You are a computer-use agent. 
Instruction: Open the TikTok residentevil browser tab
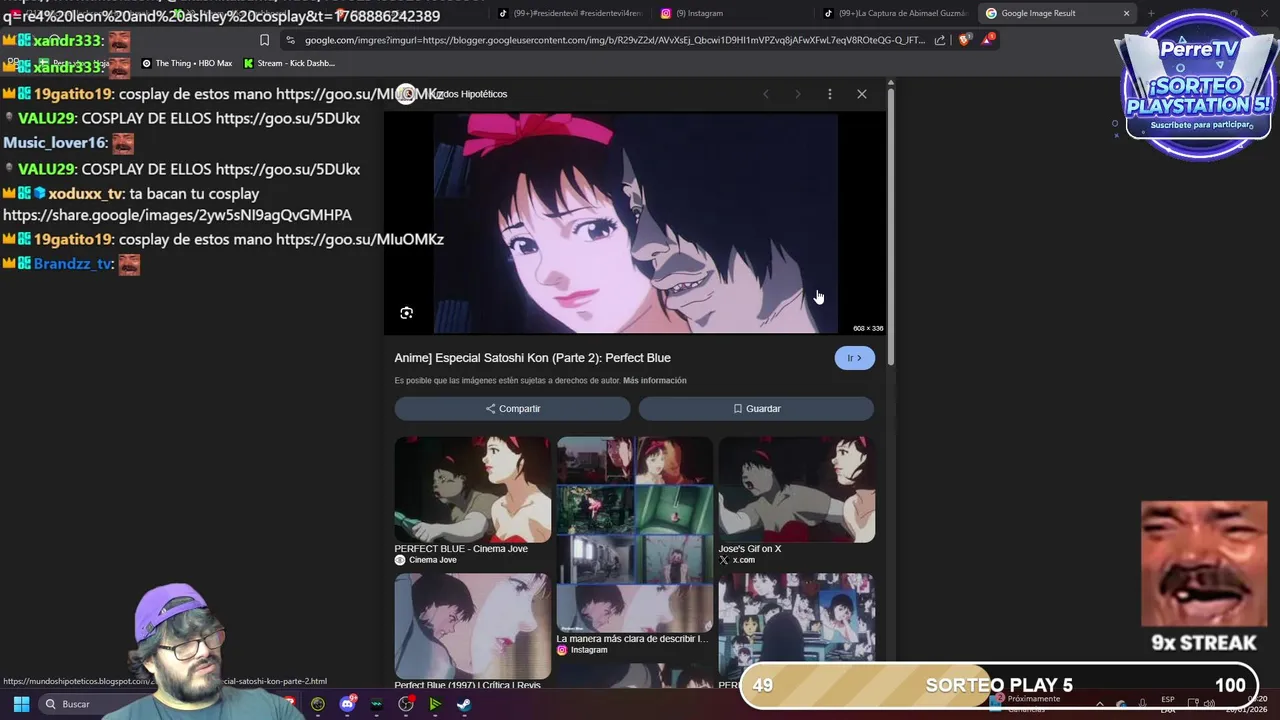click(x=570, y=13)
